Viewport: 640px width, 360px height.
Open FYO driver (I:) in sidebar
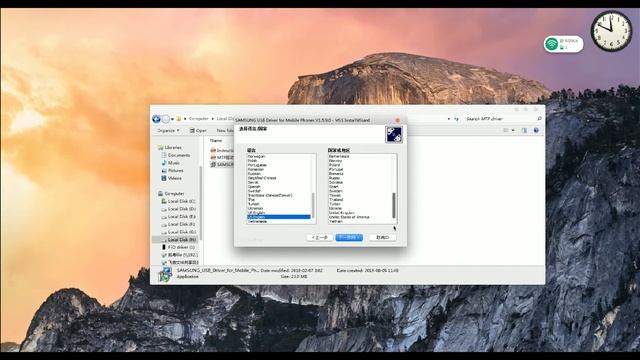coord(178,247)
